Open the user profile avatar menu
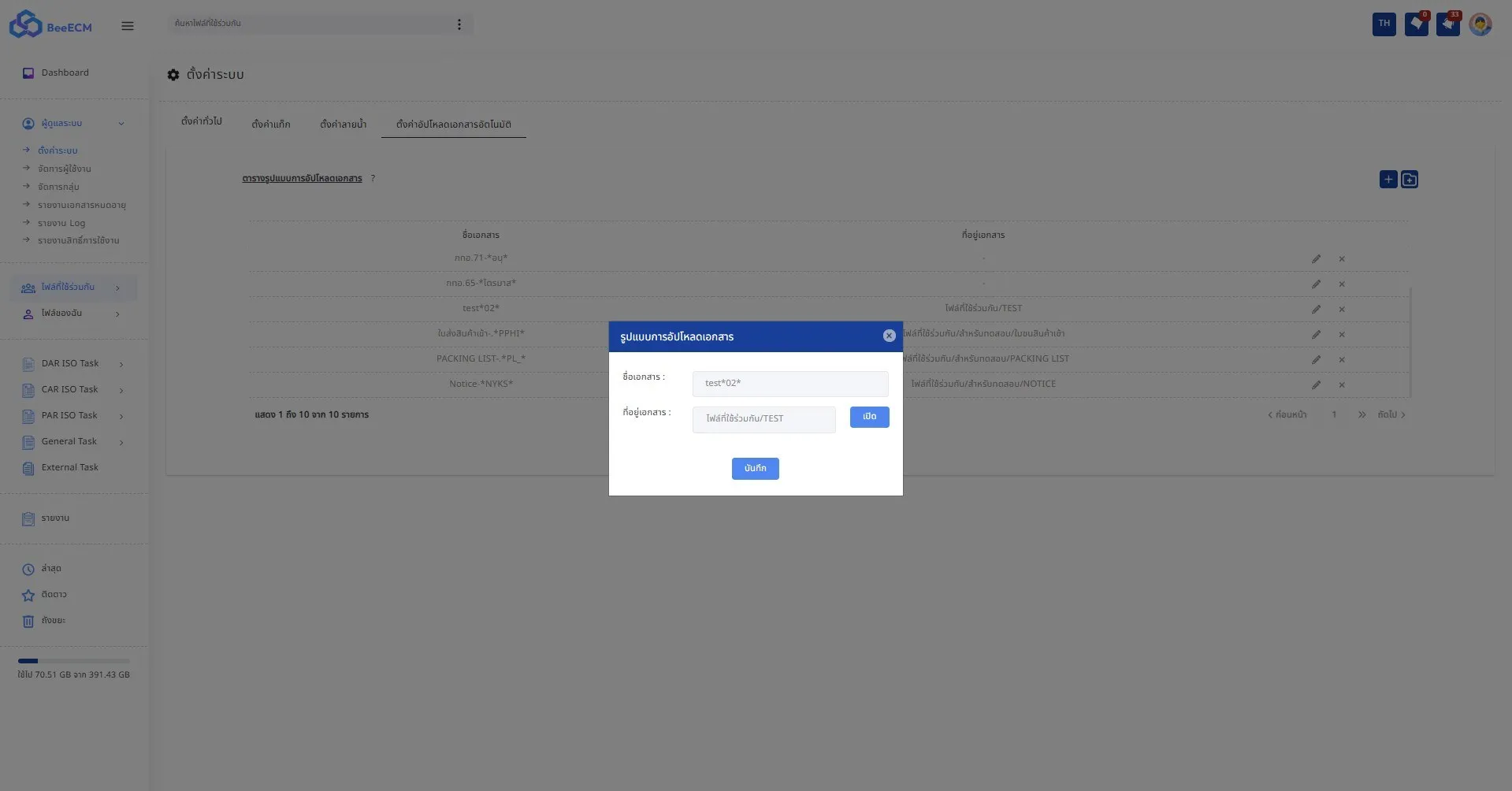The image size is (1512, 791). coord(1480,24)
